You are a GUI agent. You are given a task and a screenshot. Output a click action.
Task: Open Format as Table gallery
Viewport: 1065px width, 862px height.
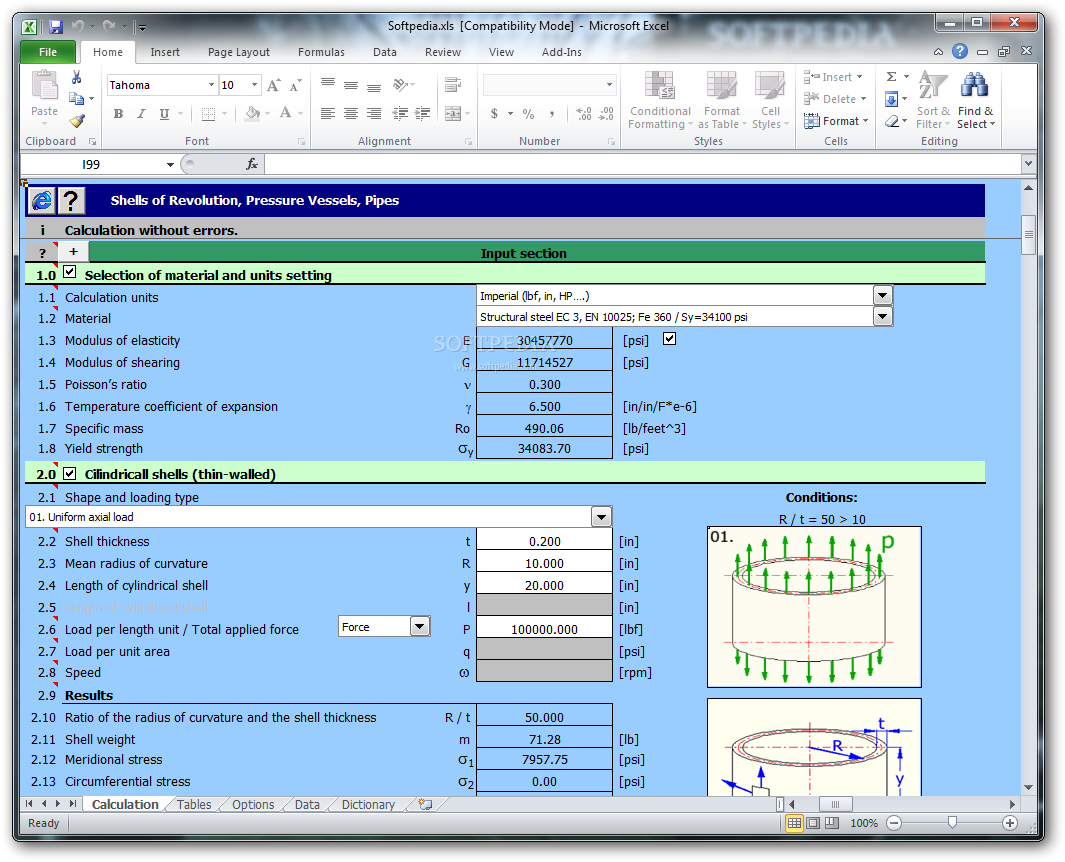click(x=721, y=99)
